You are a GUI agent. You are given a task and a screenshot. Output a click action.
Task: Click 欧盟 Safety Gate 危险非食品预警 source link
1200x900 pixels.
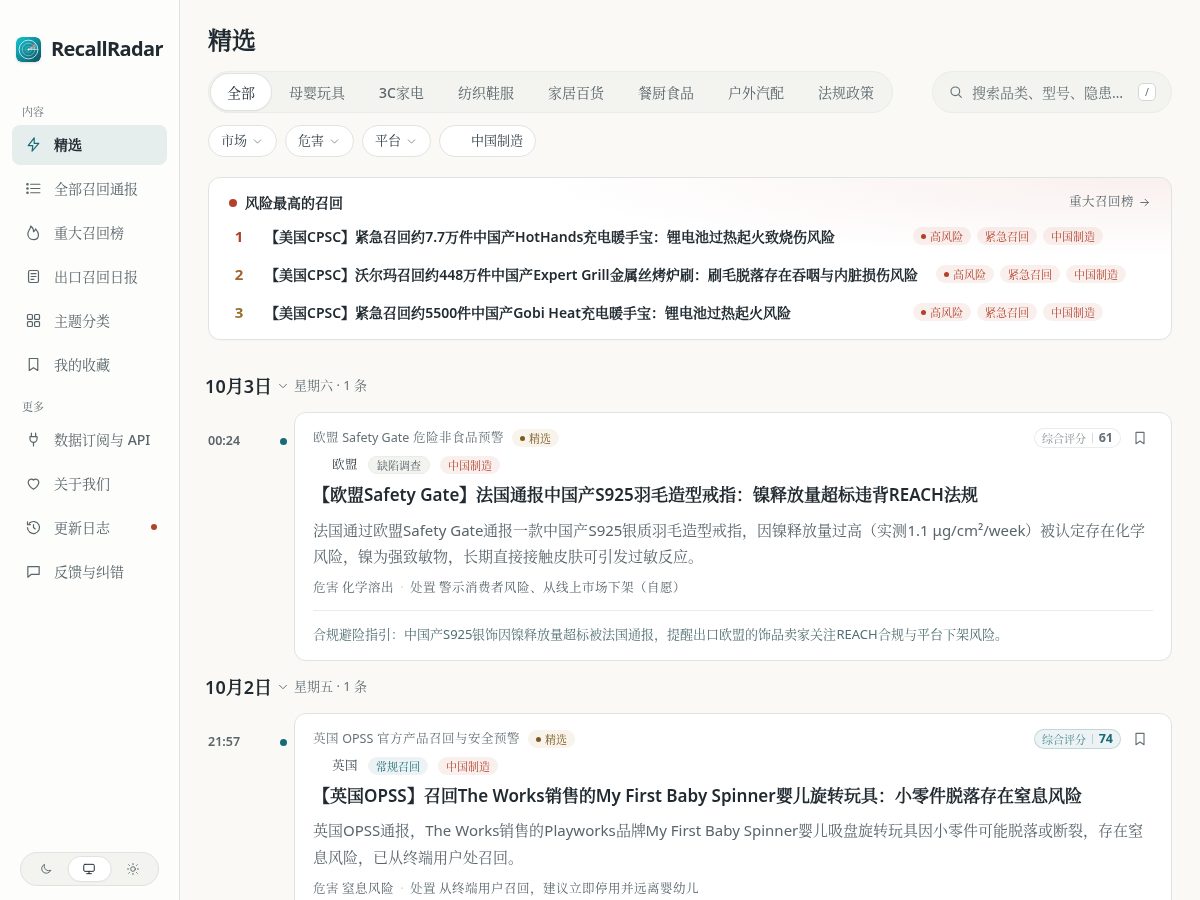point(408,438)
